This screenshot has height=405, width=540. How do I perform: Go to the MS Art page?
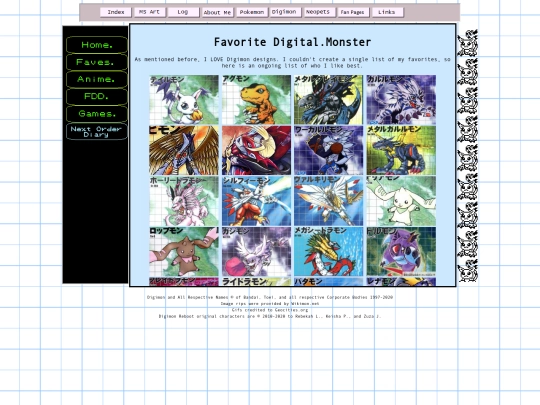click(x=149, y=12)
